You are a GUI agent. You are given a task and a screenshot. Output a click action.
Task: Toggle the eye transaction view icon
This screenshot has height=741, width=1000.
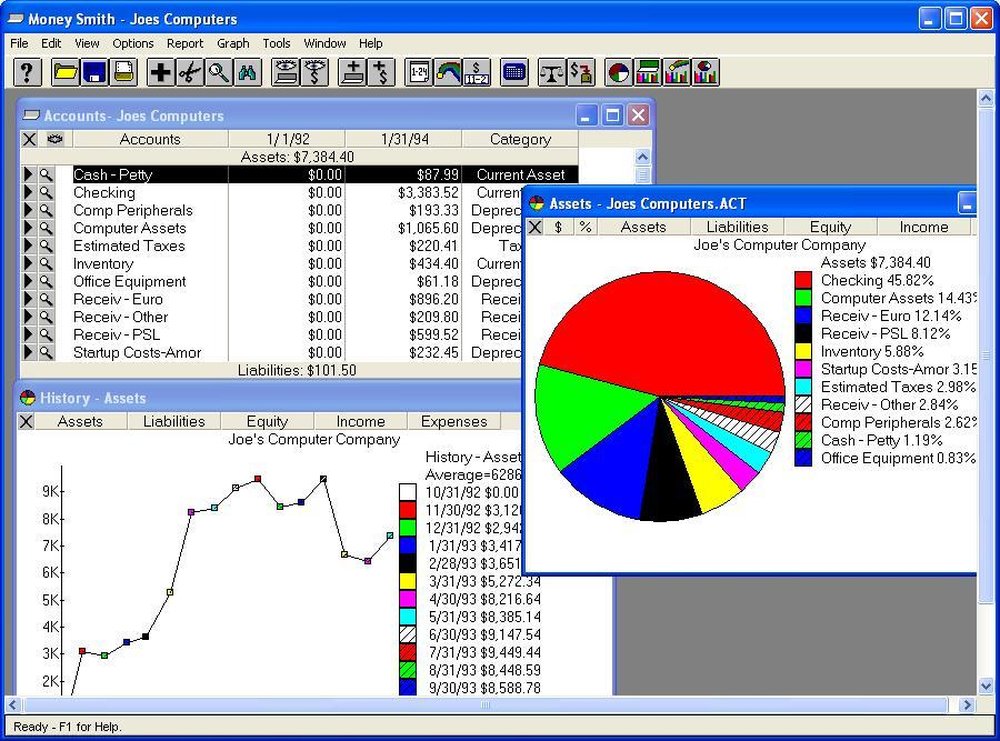coord(55,139)
